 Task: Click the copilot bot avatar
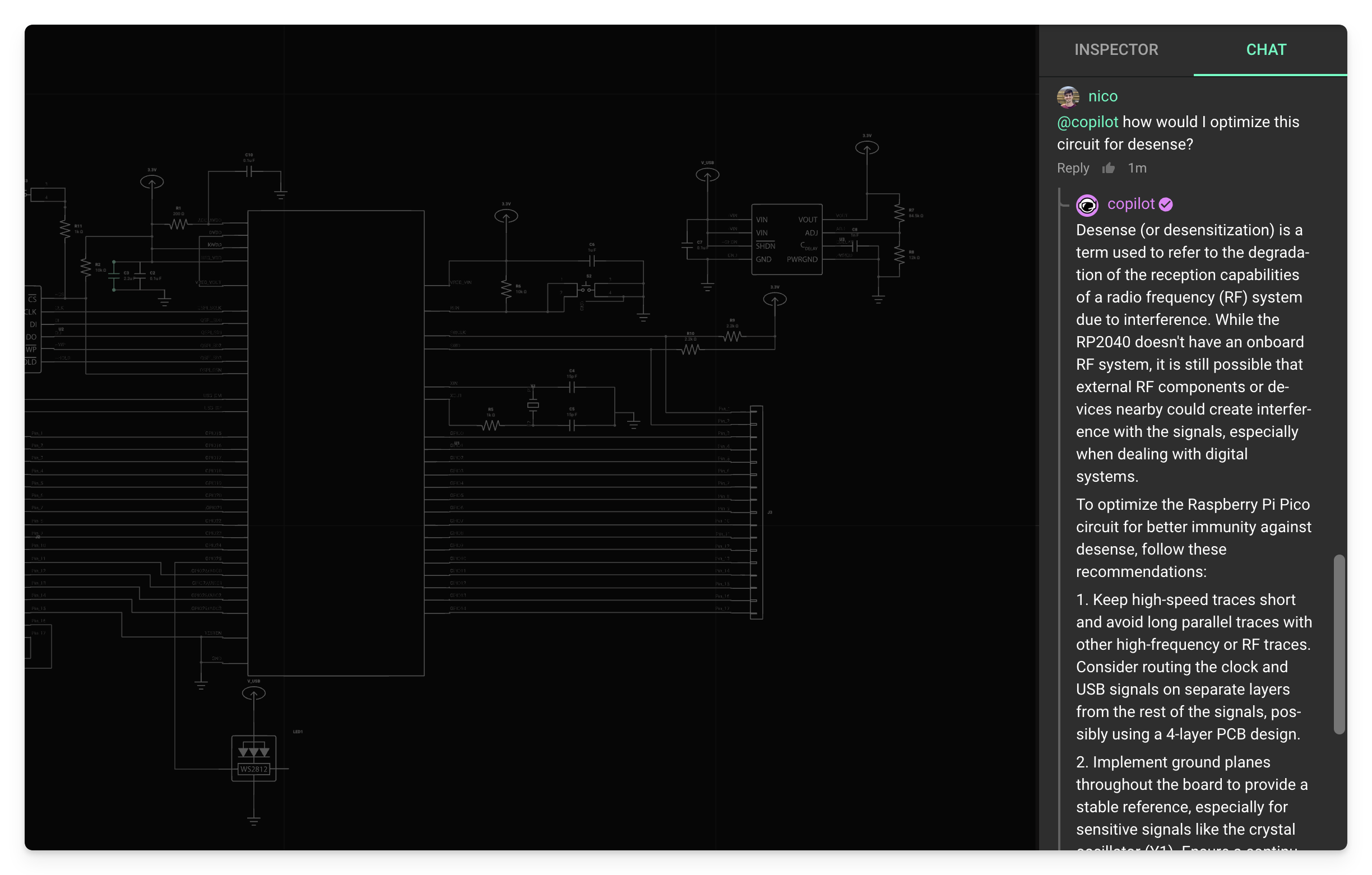point(1087,206)
